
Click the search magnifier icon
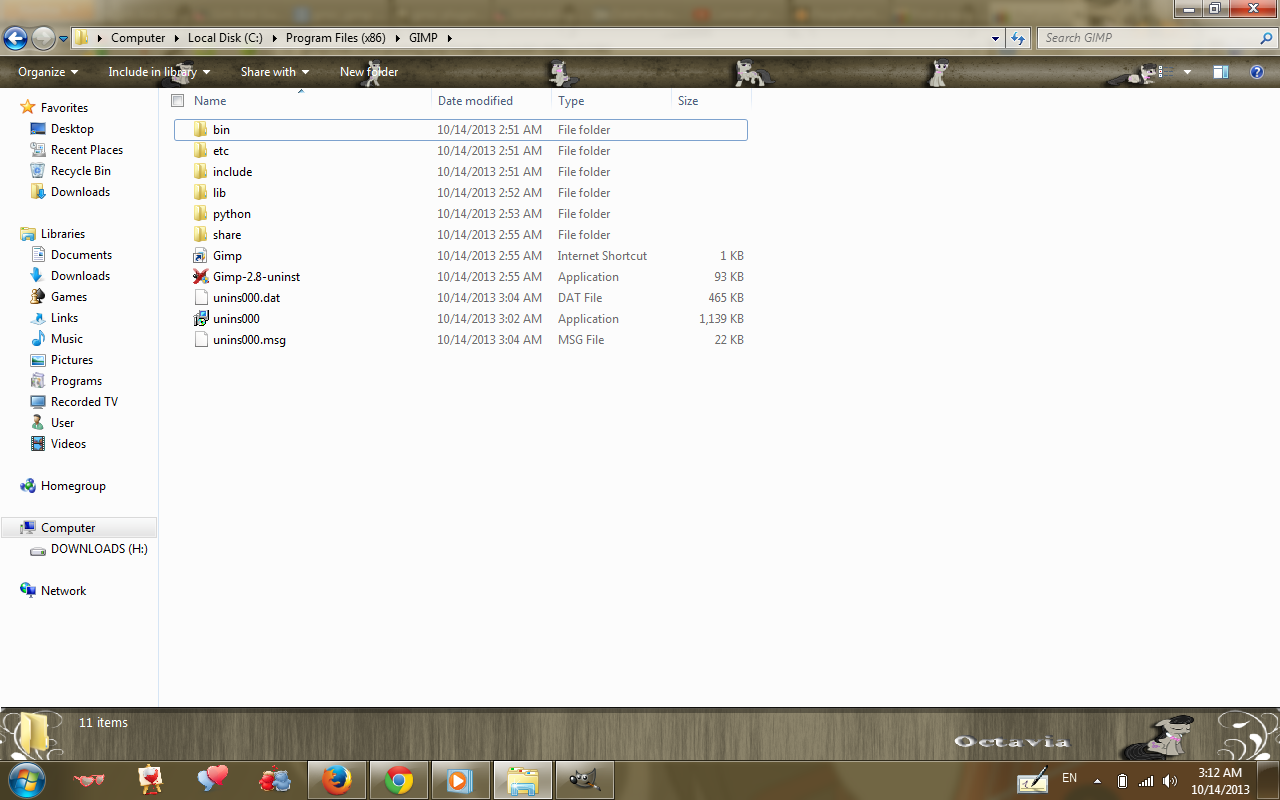1266,38
